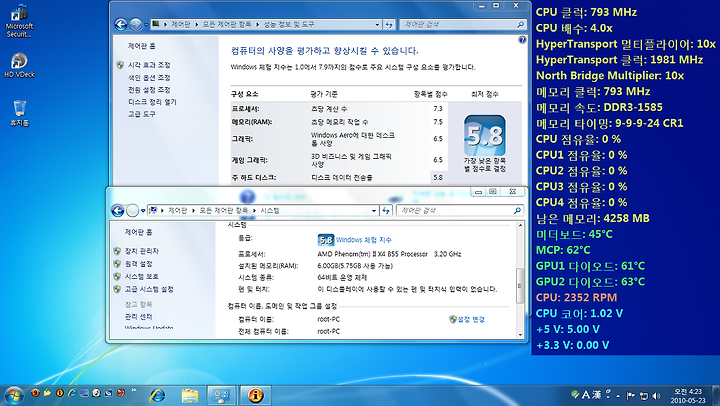Expand arrow after 제어판 in 시스템 breadcrumb

coord(193,211)
